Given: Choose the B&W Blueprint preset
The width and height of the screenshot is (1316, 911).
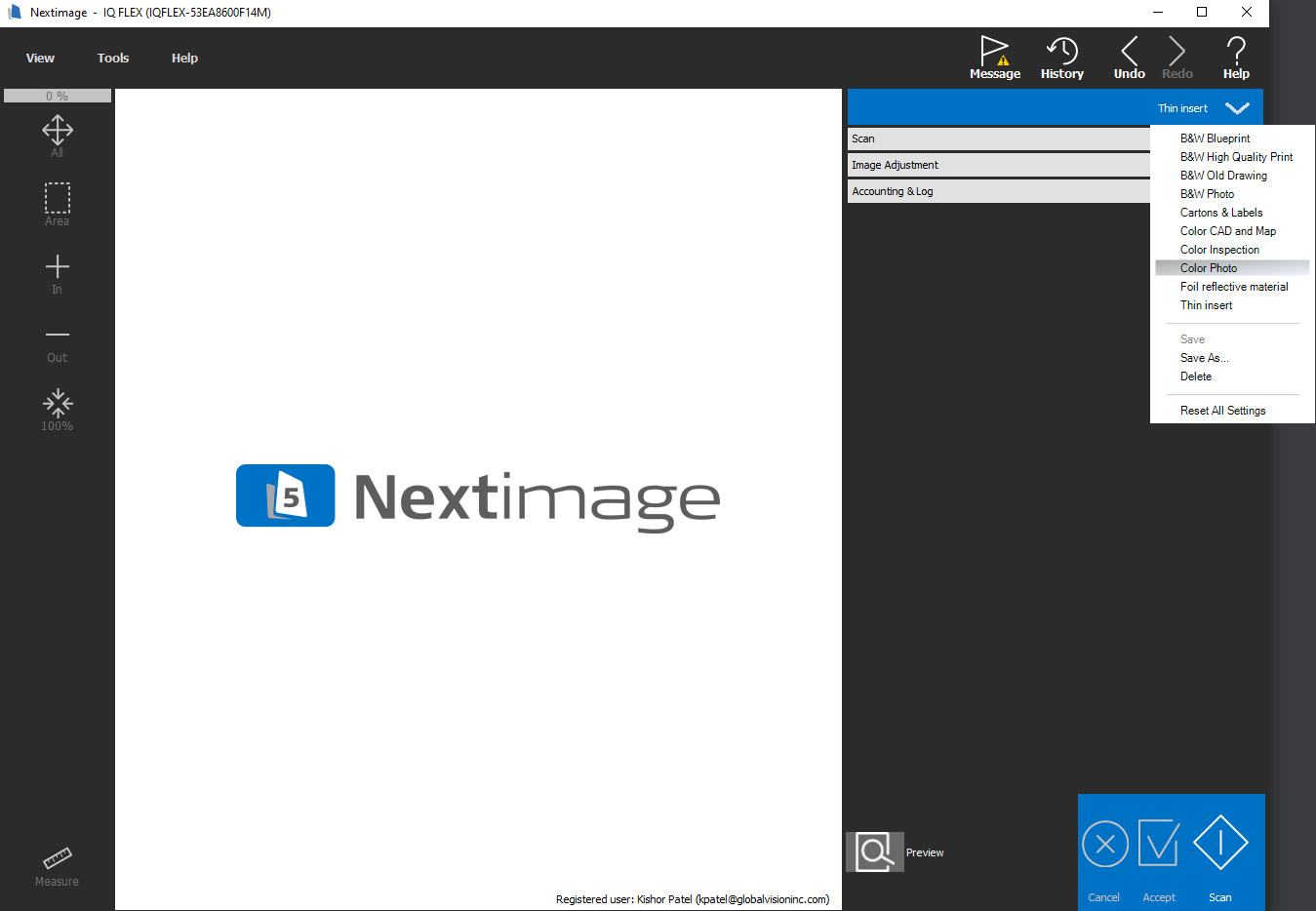Looking at the screenshot, I should (x=1215, y=139).
